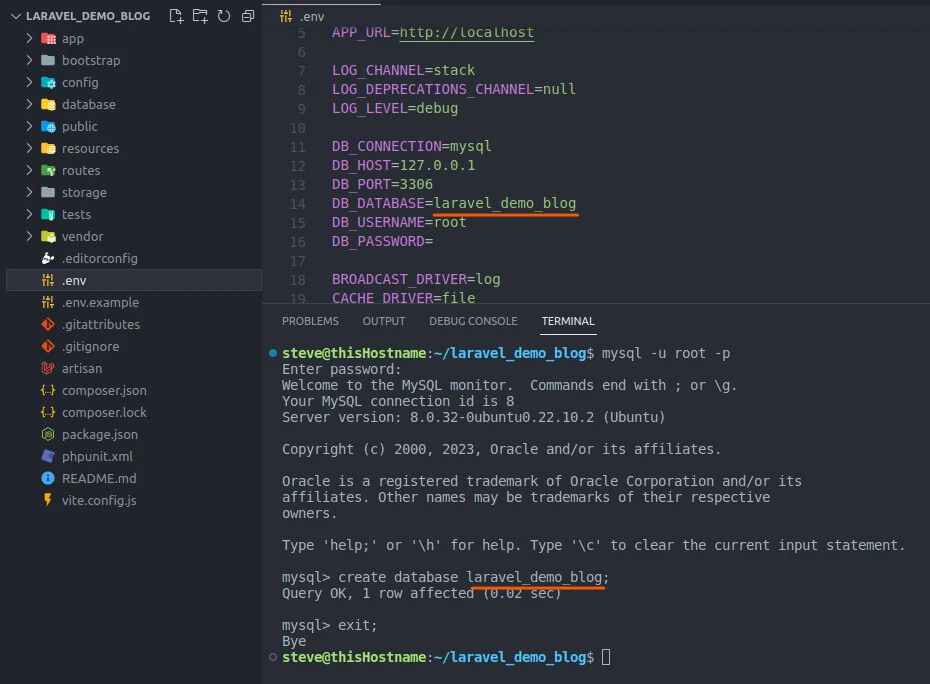Switch to the PROBLEMS tab

[310, 321]
